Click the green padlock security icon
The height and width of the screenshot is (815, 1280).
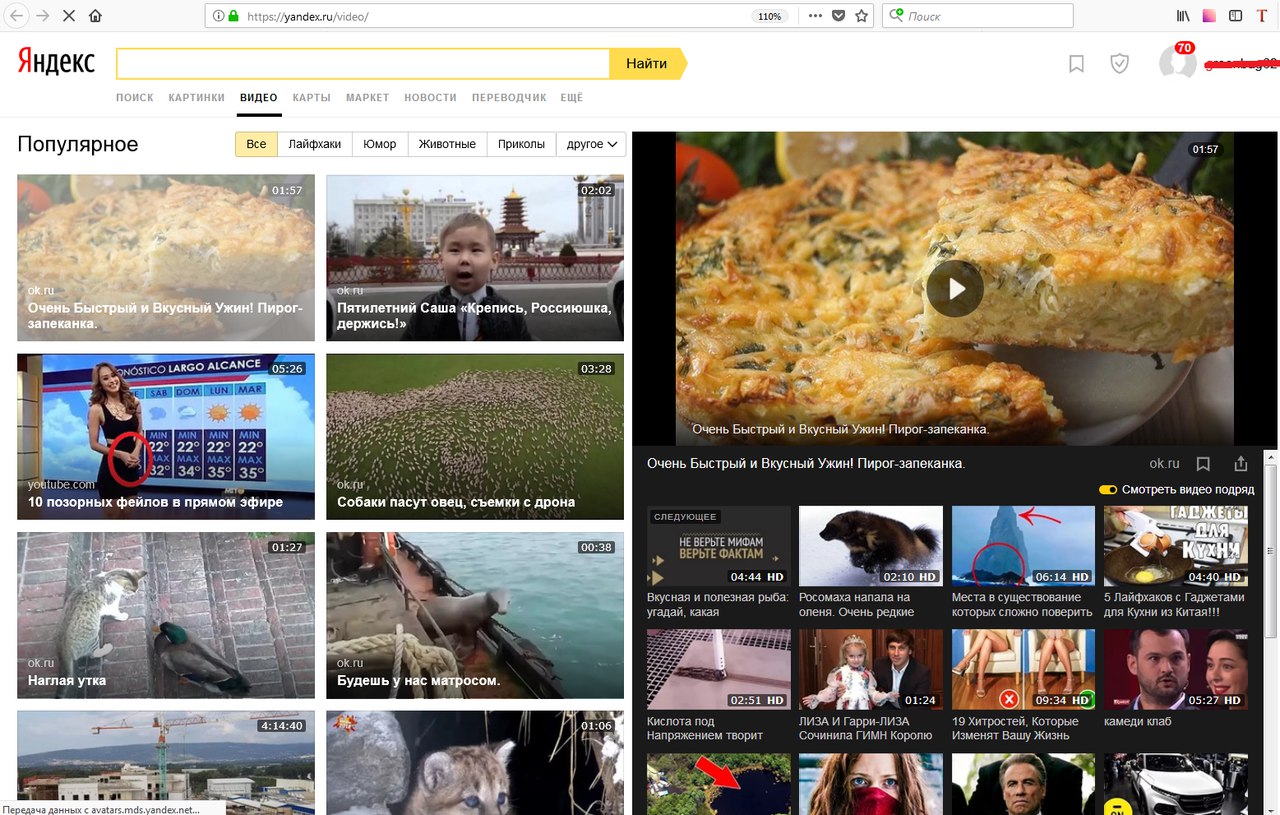(234, 16)
